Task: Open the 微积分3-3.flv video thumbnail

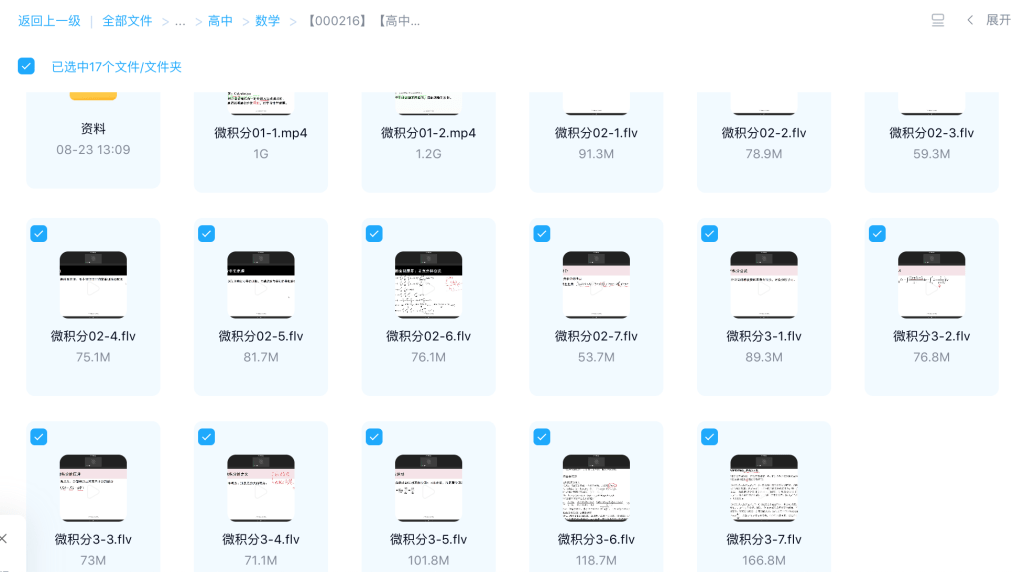Action: coord(93,488)
